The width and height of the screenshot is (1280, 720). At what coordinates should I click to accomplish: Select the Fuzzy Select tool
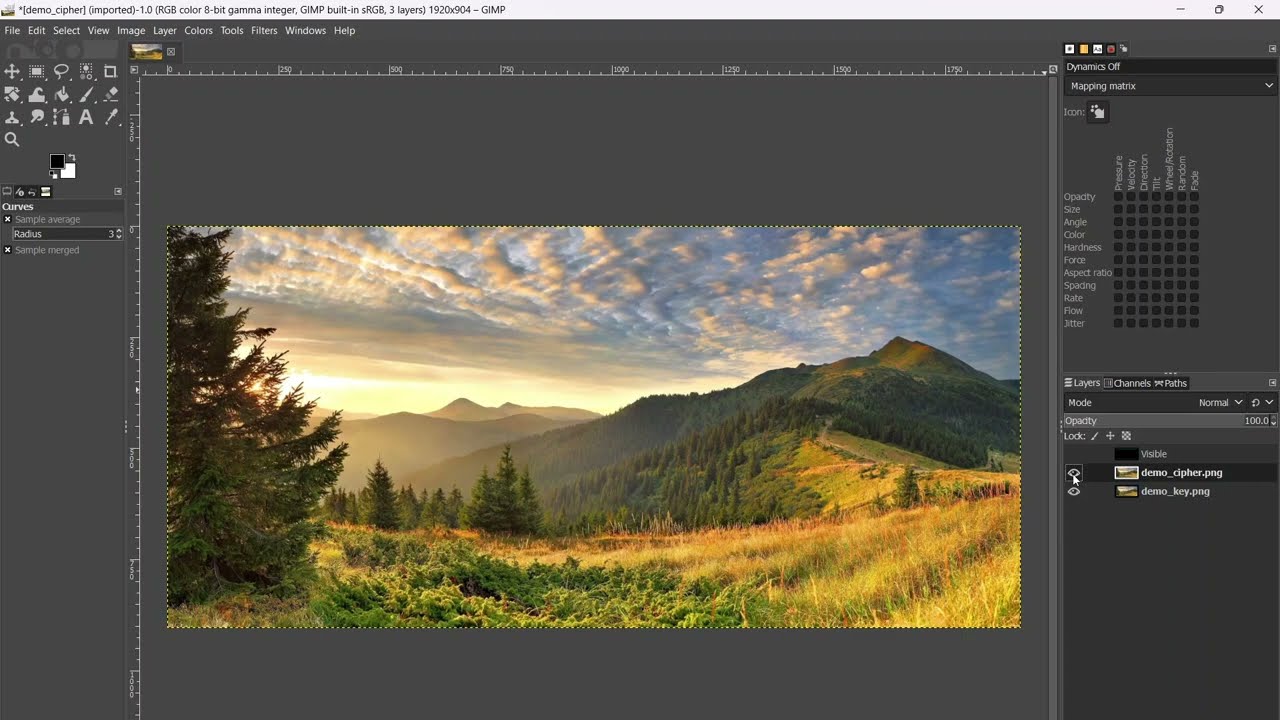pos(86,71)
